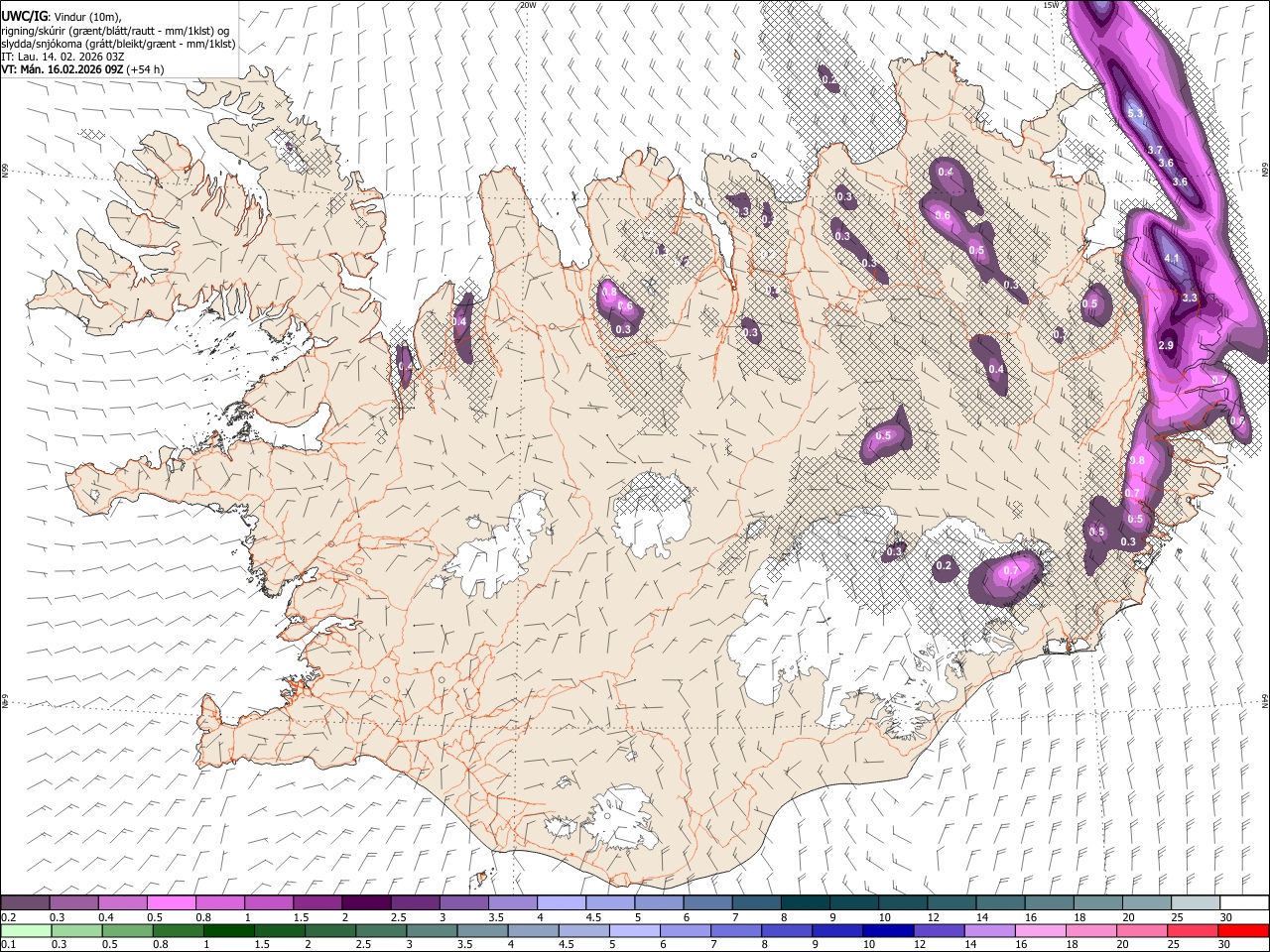Click the '20W' longitude label
The width and height of the screenshot is (1270, 952).
coord(528,5)
